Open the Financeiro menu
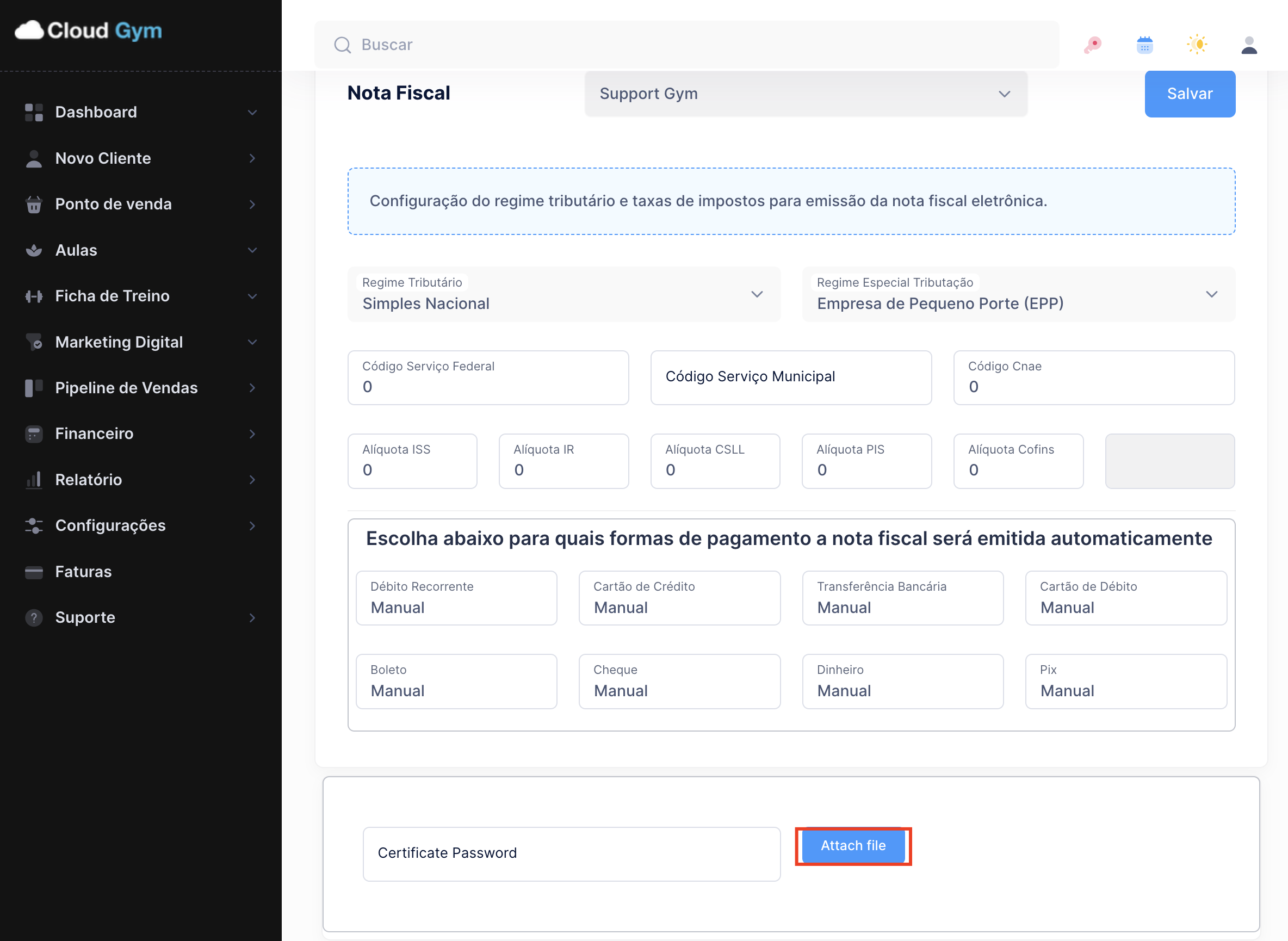1288x941 pixels. pos(95,434)
